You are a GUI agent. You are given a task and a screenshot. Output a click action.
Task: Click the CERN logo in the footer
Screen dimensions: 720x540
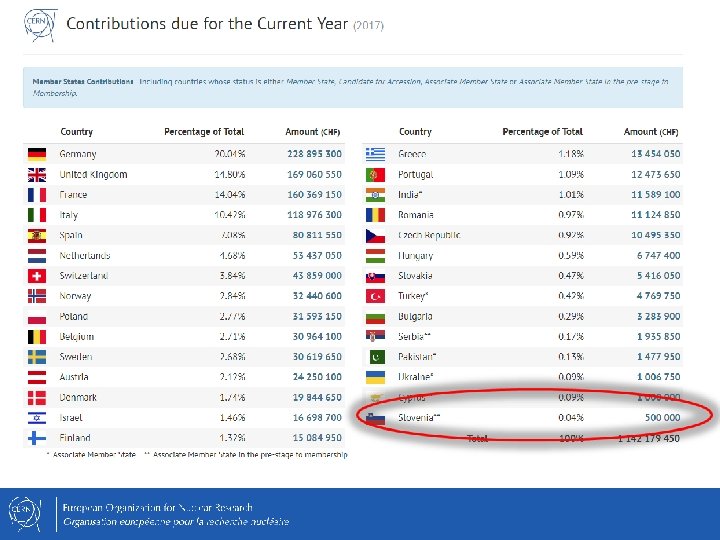[x=25, y=514]
